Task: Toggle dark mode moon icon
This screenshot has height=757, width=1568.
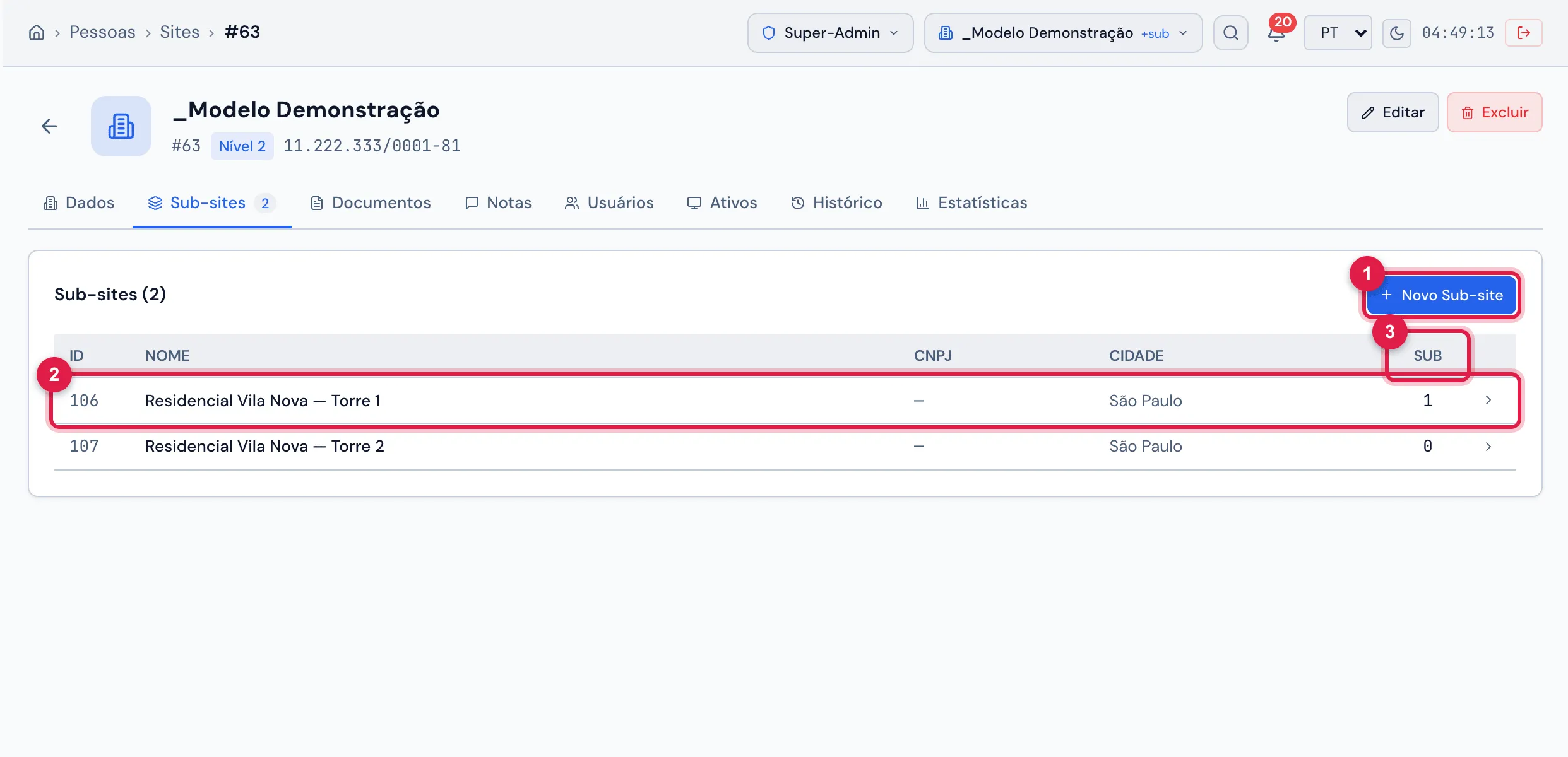Action: click(1396, 33)
